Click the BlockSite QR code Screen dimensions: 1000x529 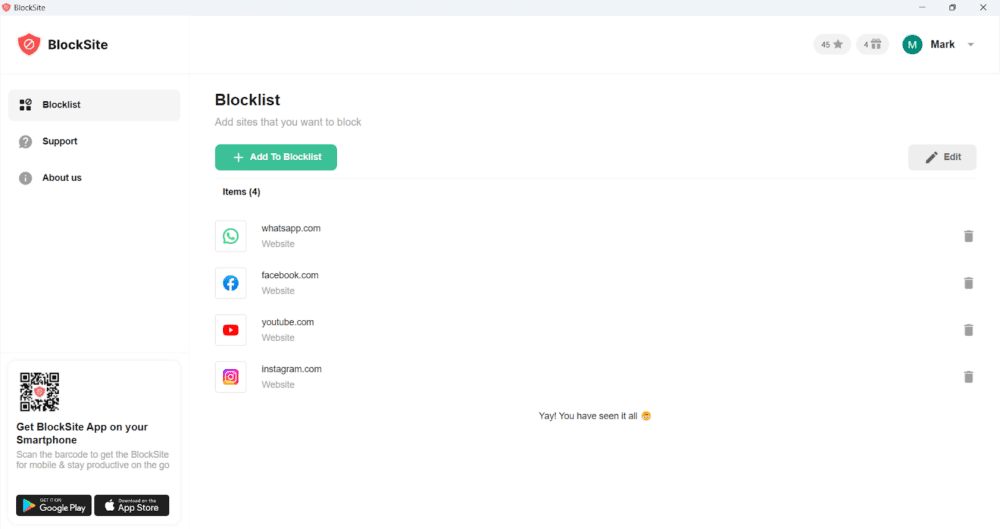[40, 392]
